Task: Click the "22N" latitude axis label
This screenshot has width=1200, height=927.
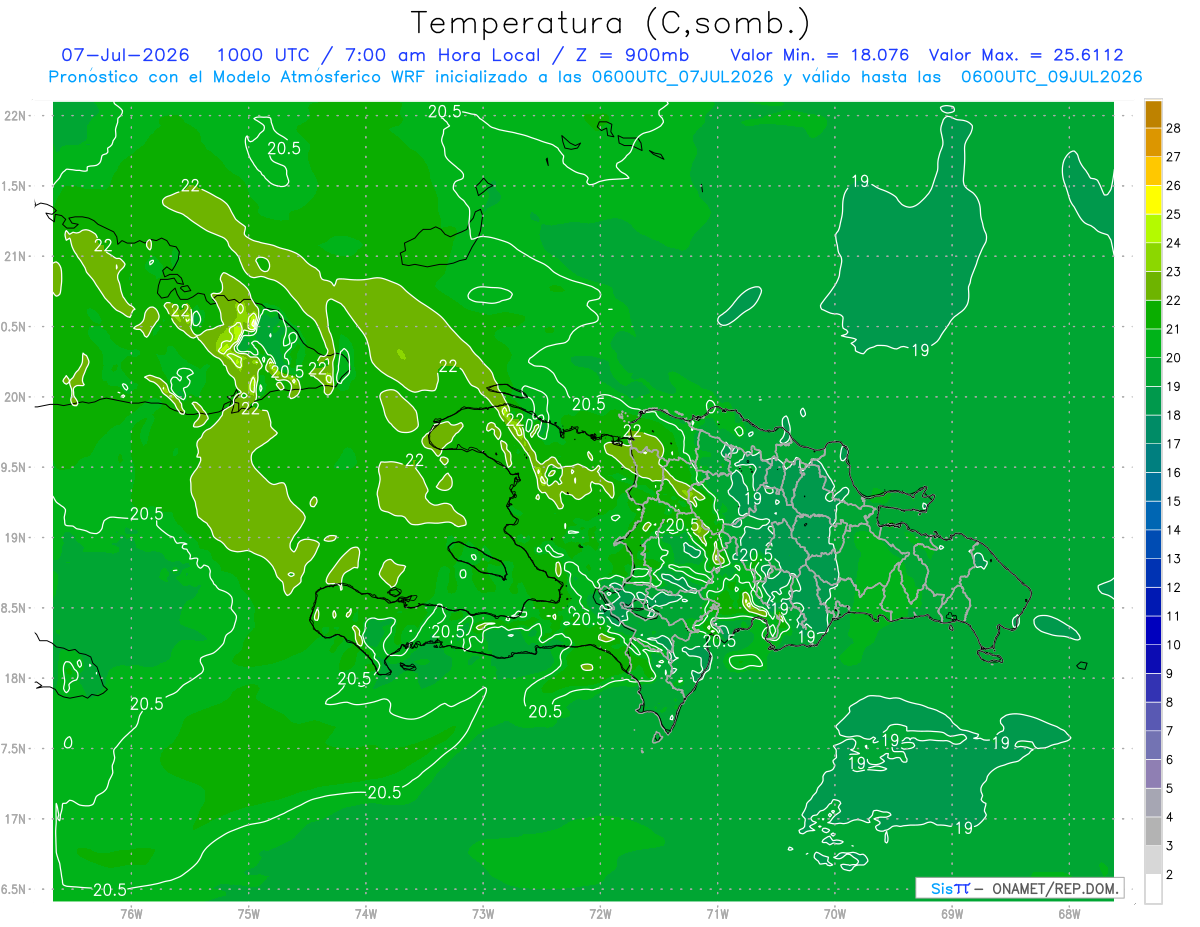Action: (x=15, y=115)
